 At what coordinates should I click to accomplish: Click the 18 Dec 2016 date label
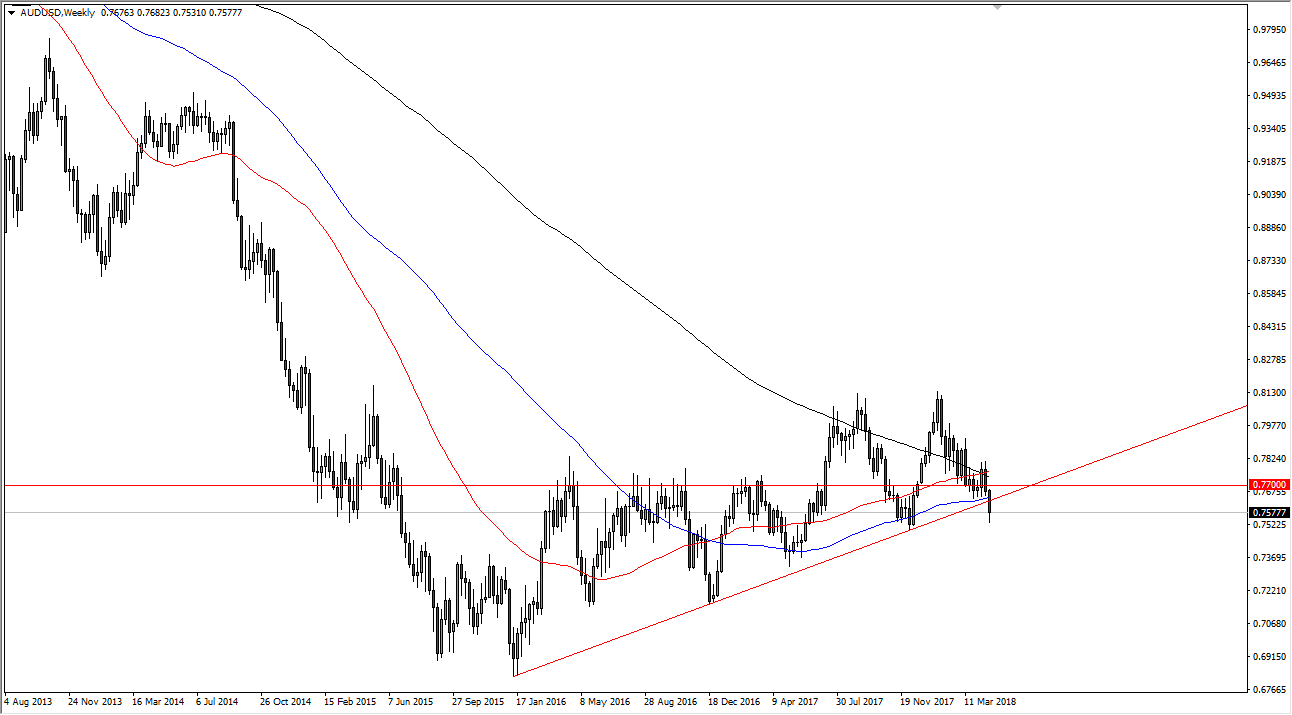[735, 702]
